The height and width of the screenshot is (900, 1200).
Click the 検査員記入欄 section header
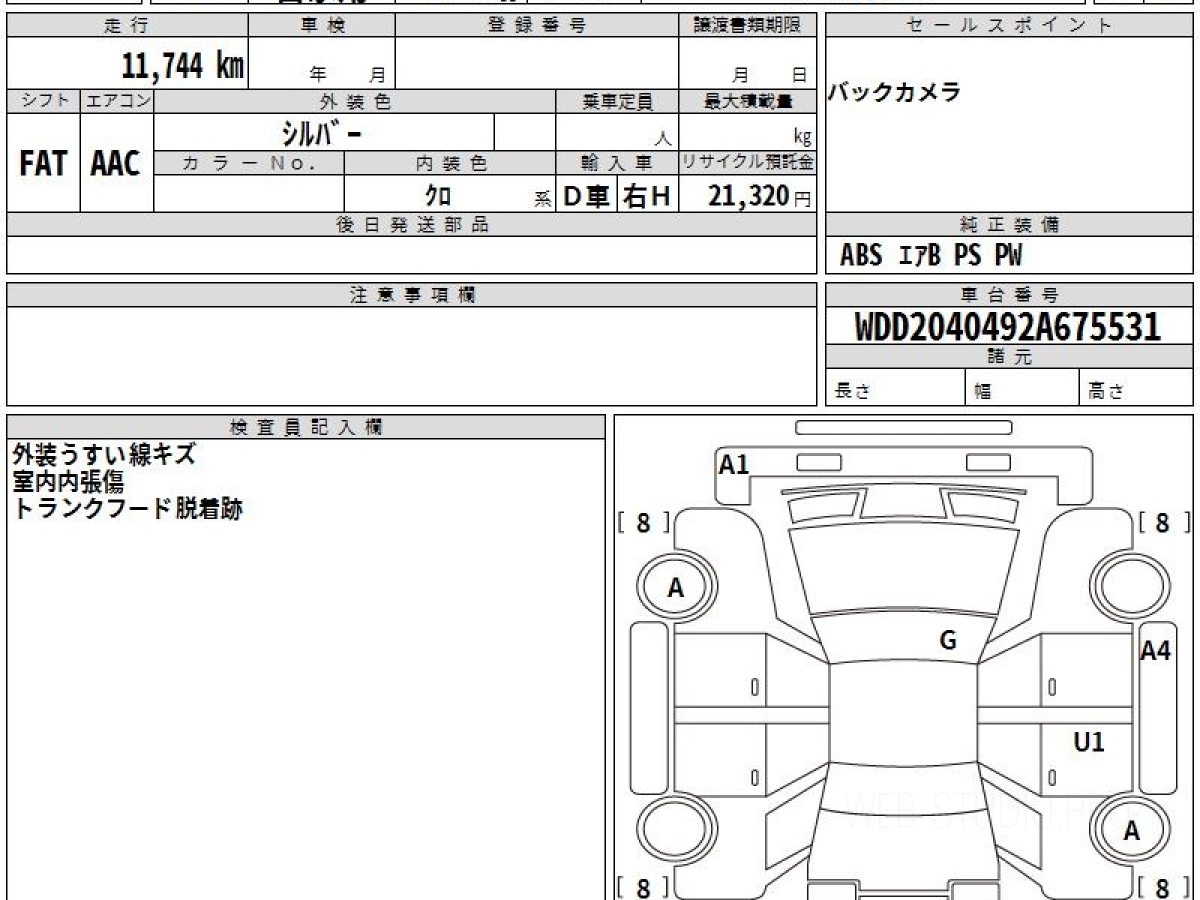click(306, 426)
